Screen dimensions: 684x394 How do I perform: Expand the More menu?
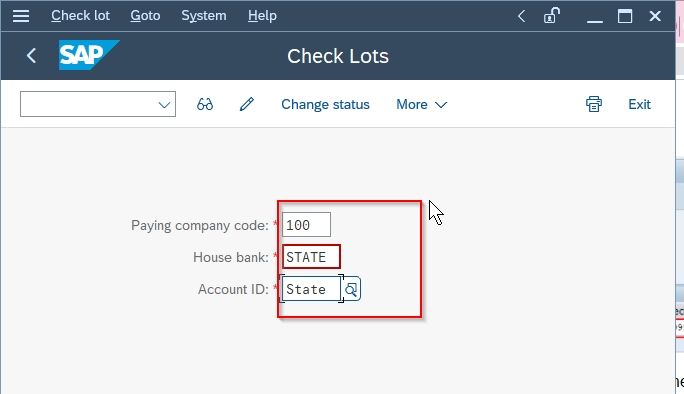(x=421, y=104)
